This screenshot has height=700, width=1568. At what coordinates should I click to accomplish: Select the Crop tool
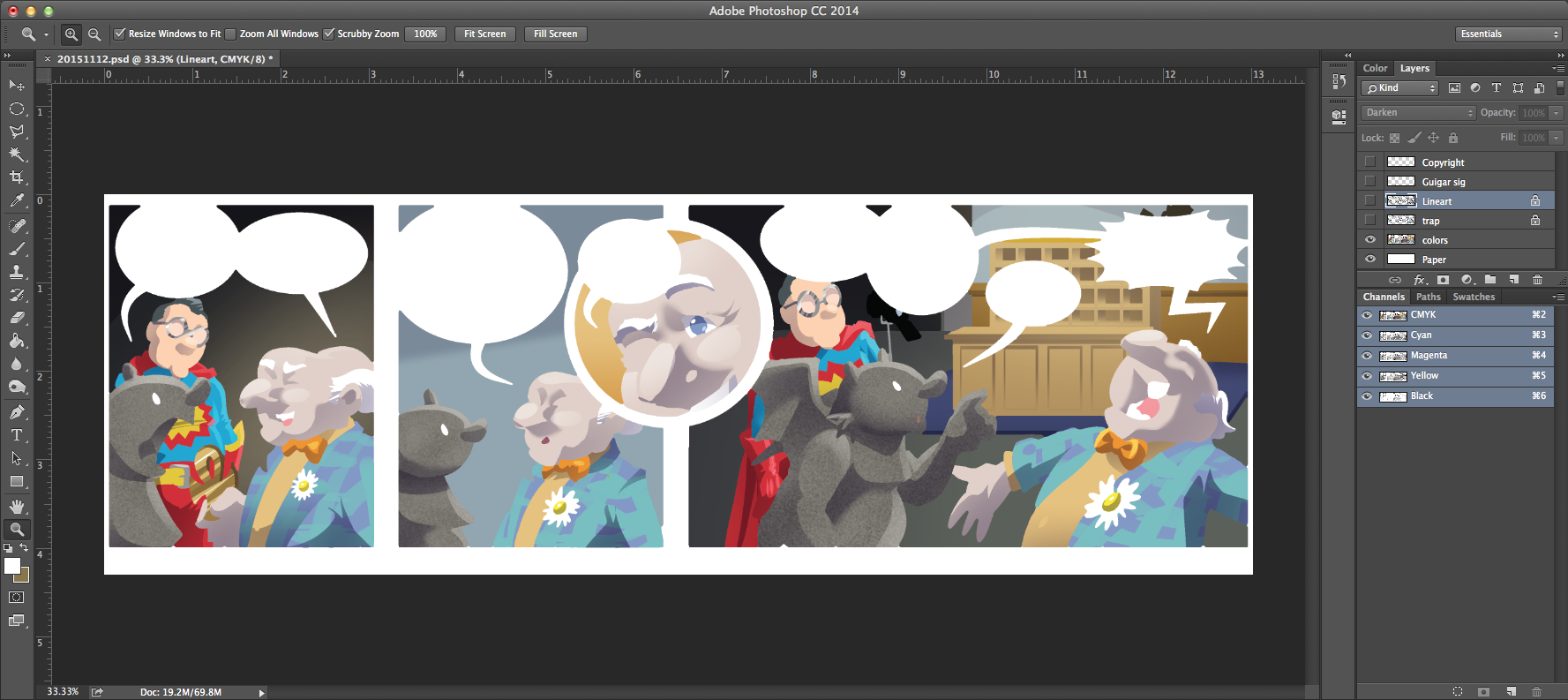pyautogui.click(x=17, y=177)
